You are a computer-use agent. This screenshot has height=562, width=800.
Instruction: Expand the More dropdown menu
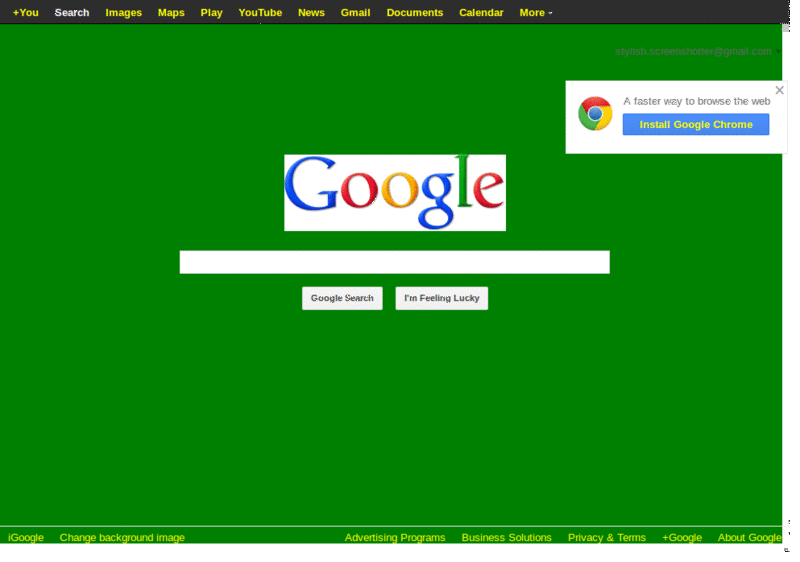point(536,13)
